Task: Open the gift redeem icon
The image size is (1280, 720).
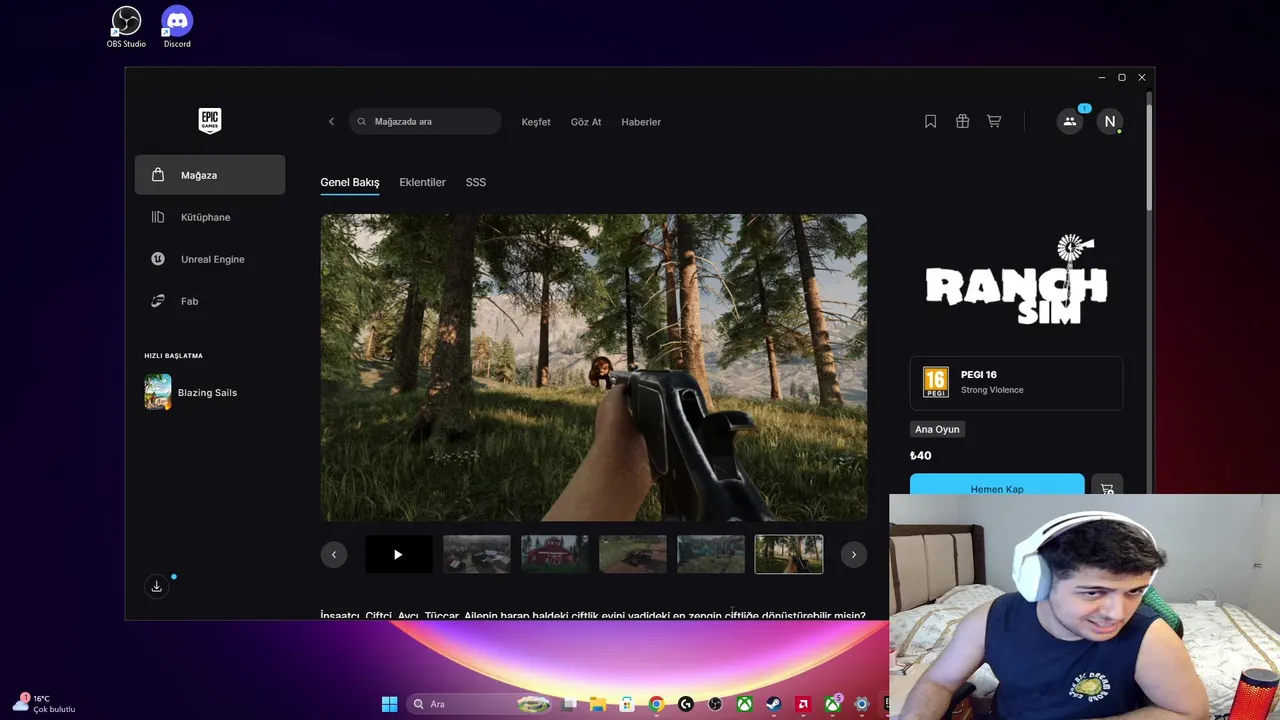Action: pos(962,121)
